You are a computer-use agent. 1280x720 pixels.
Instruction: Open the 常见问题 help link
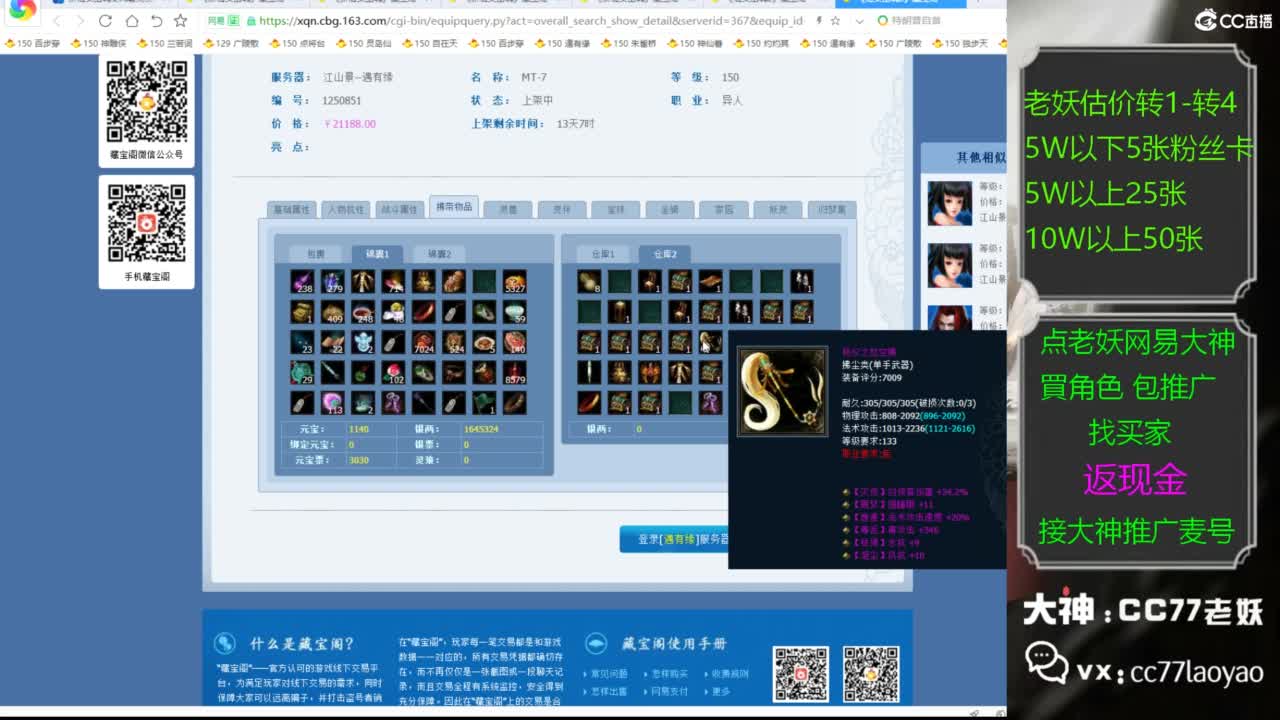click(x=609, y=674)
